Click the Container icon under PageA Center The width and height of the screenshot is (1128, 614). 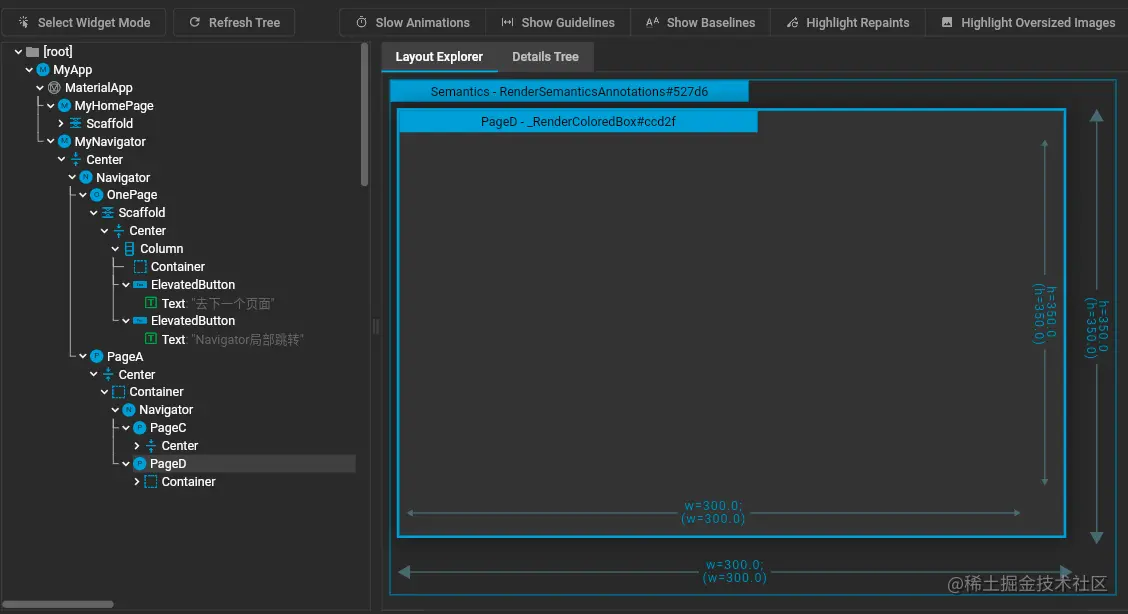(x=119, y=392)
